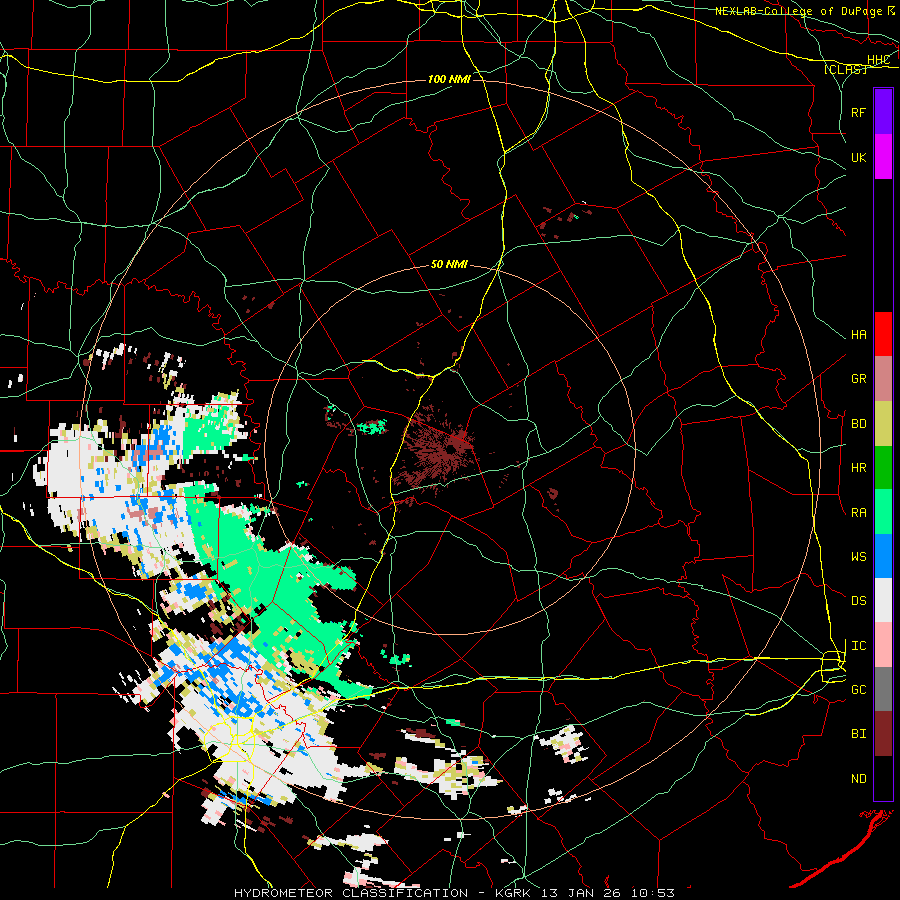This screenshot has height=900, width=900.
Task: Click the "HHC" product code text
Action: point(878,60)
